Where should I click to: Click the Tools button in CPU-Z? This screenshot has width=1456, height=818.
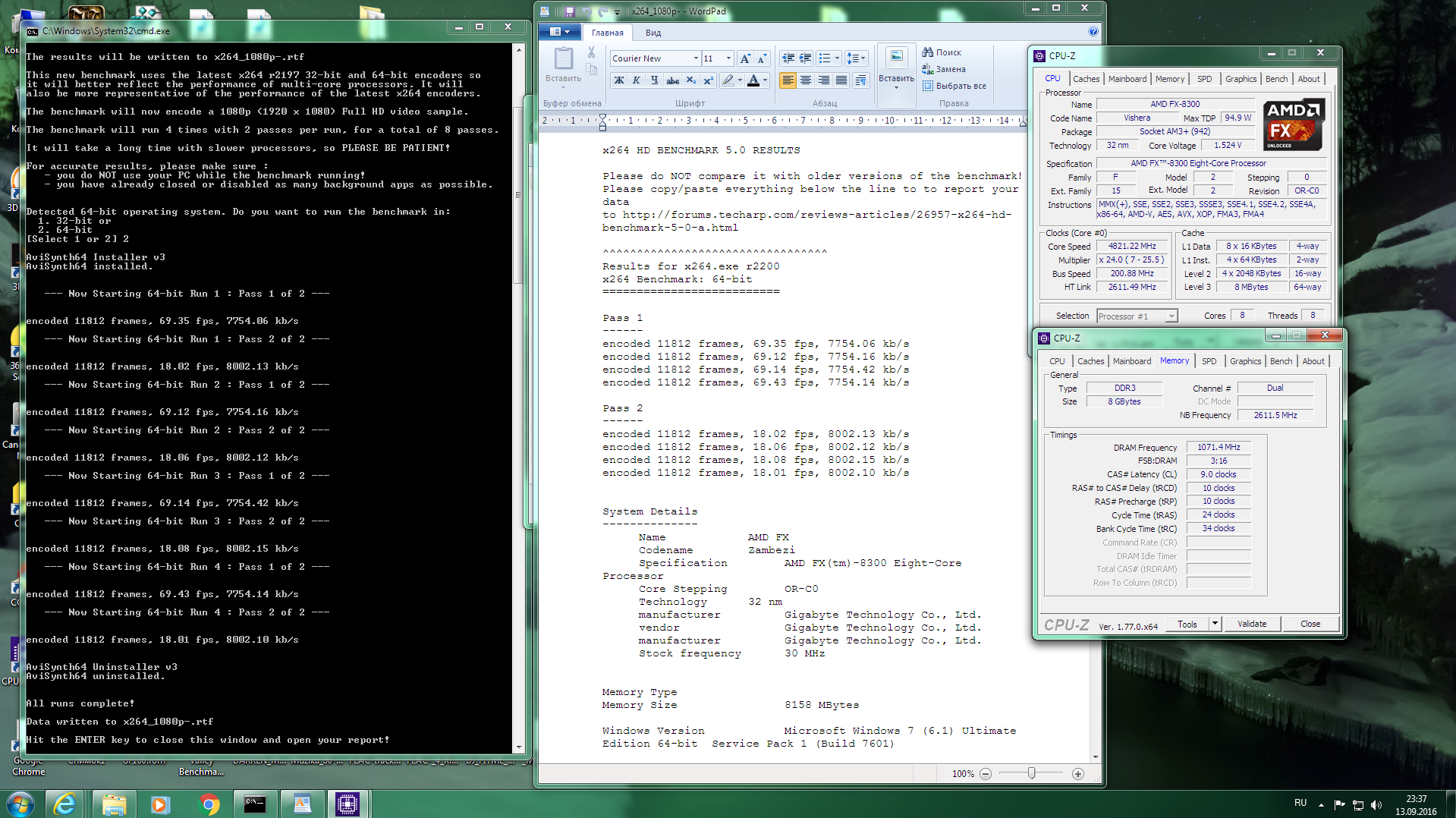tap(1187, 624)
